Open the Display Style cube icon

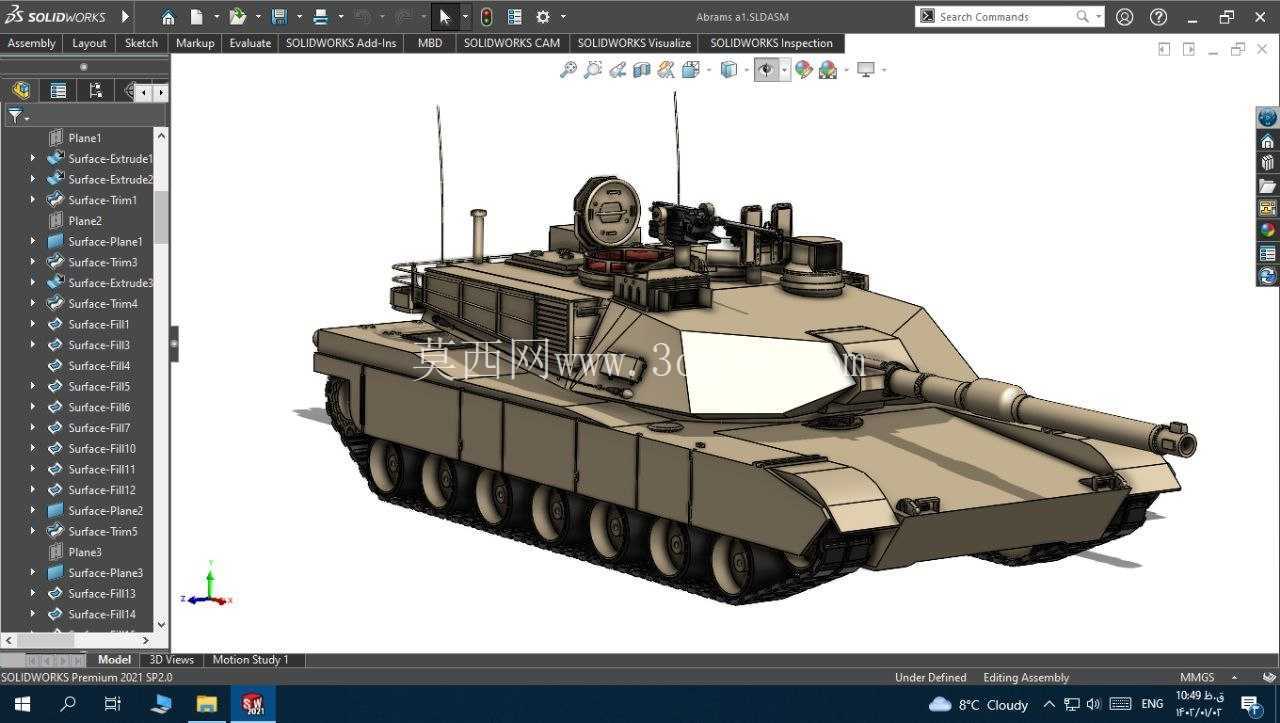(729, 70)
